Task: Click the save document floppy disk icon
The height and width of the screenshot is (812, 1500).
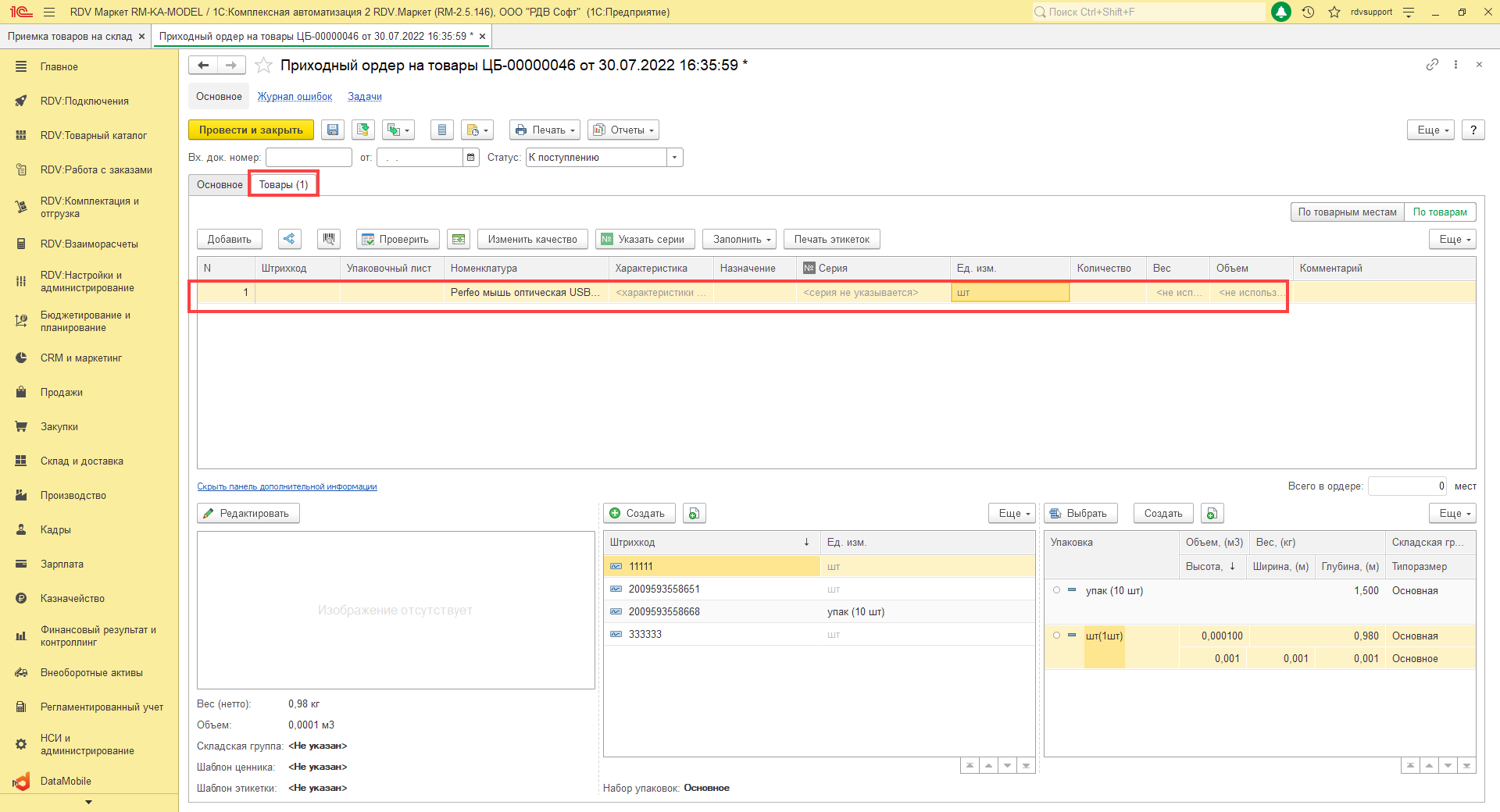Action: 333,130
